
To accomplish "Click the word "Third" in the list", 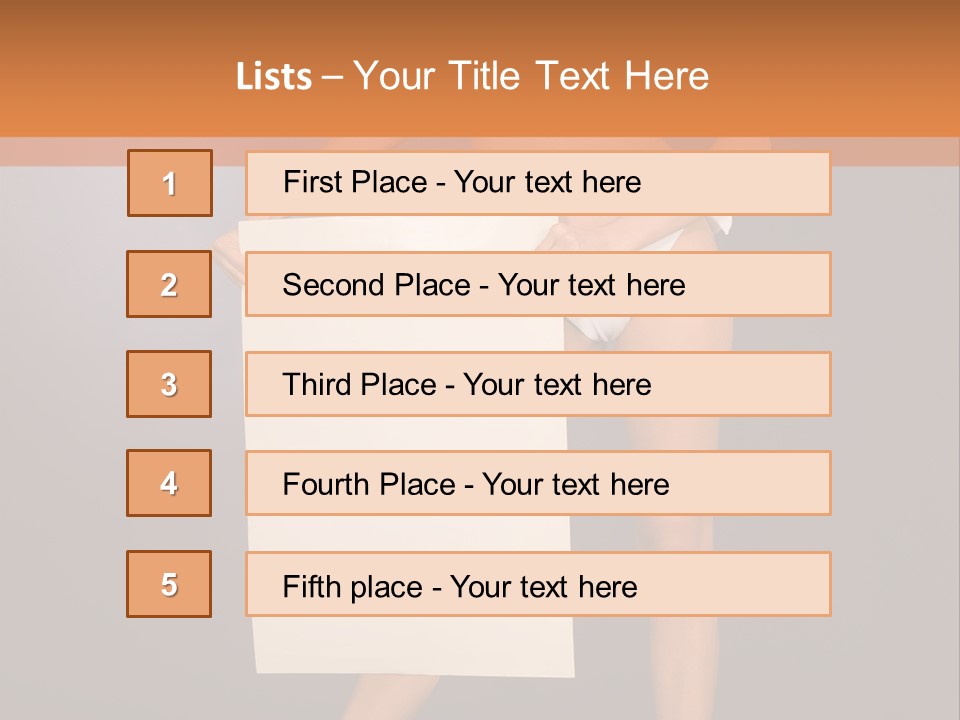I will coord(318,385).
